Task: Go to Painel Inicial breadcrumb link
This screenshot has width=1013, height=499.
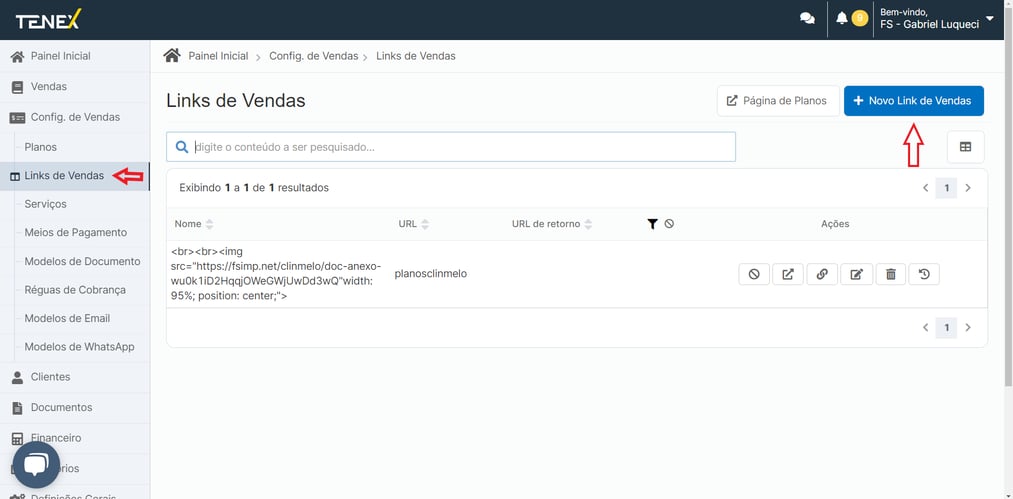Action: click(218, 56)
